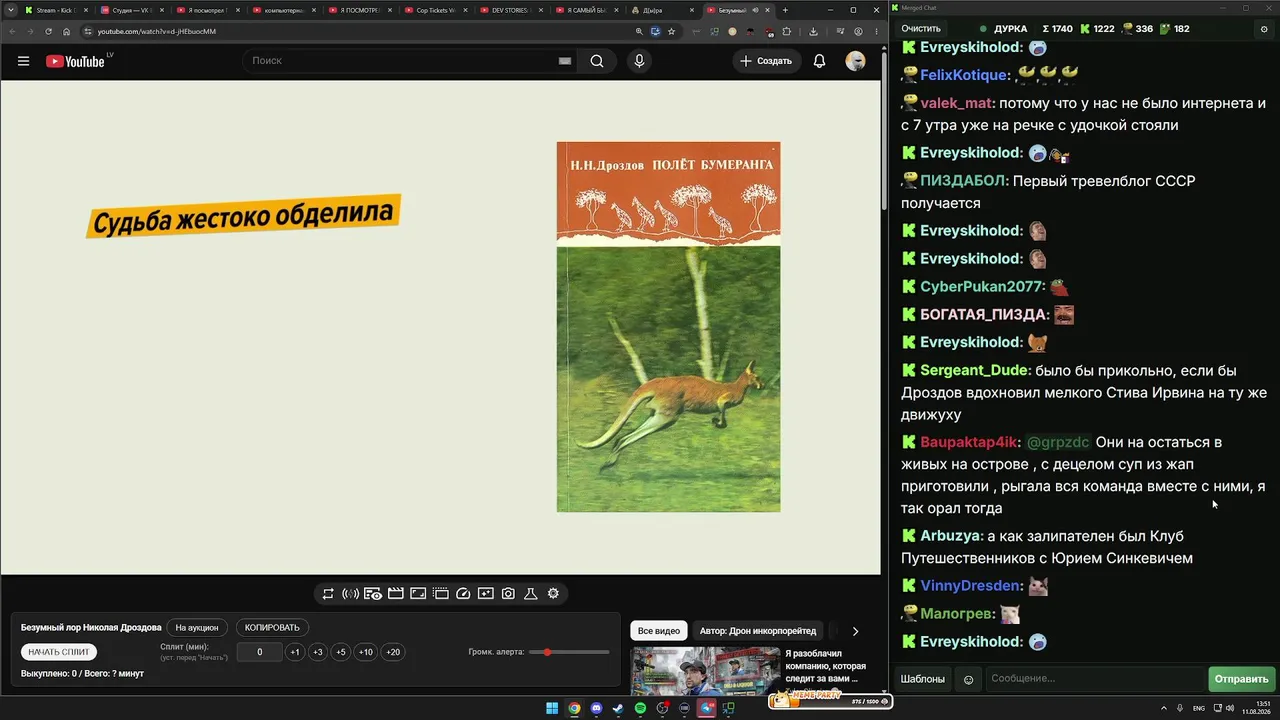
Task: Click username CyberPukan2077 in chat
Action: (x=982, y=287)
